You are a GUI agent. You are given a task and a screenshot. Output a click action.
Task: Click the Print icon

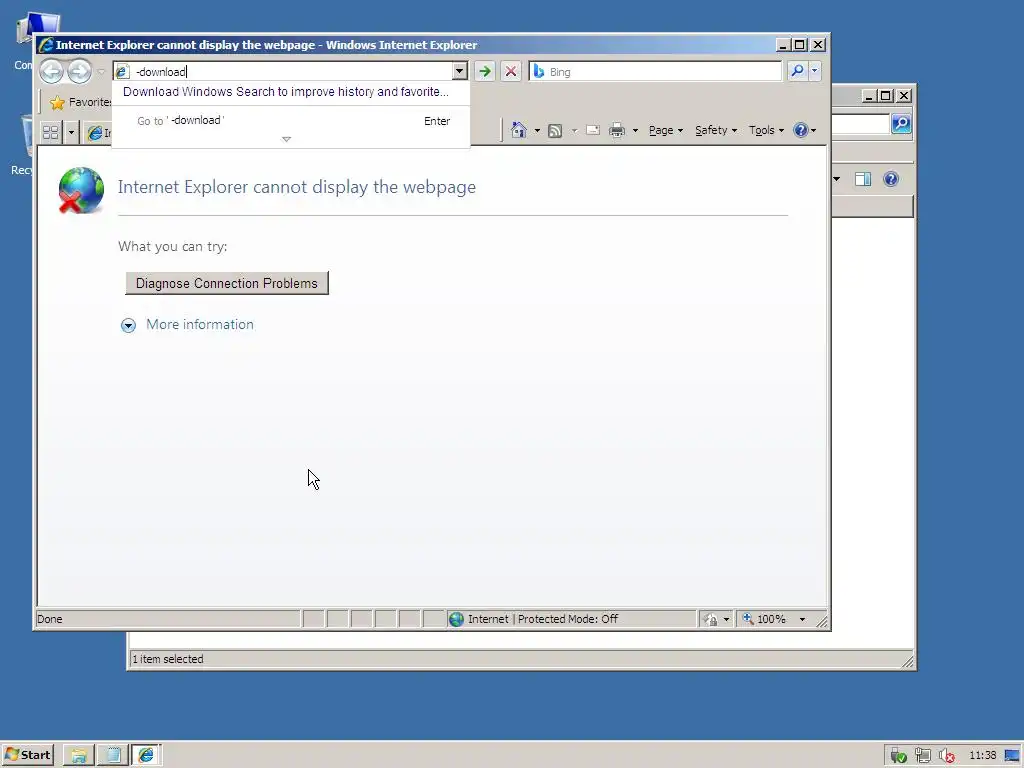pyautogui.click(x=616, y=131)
